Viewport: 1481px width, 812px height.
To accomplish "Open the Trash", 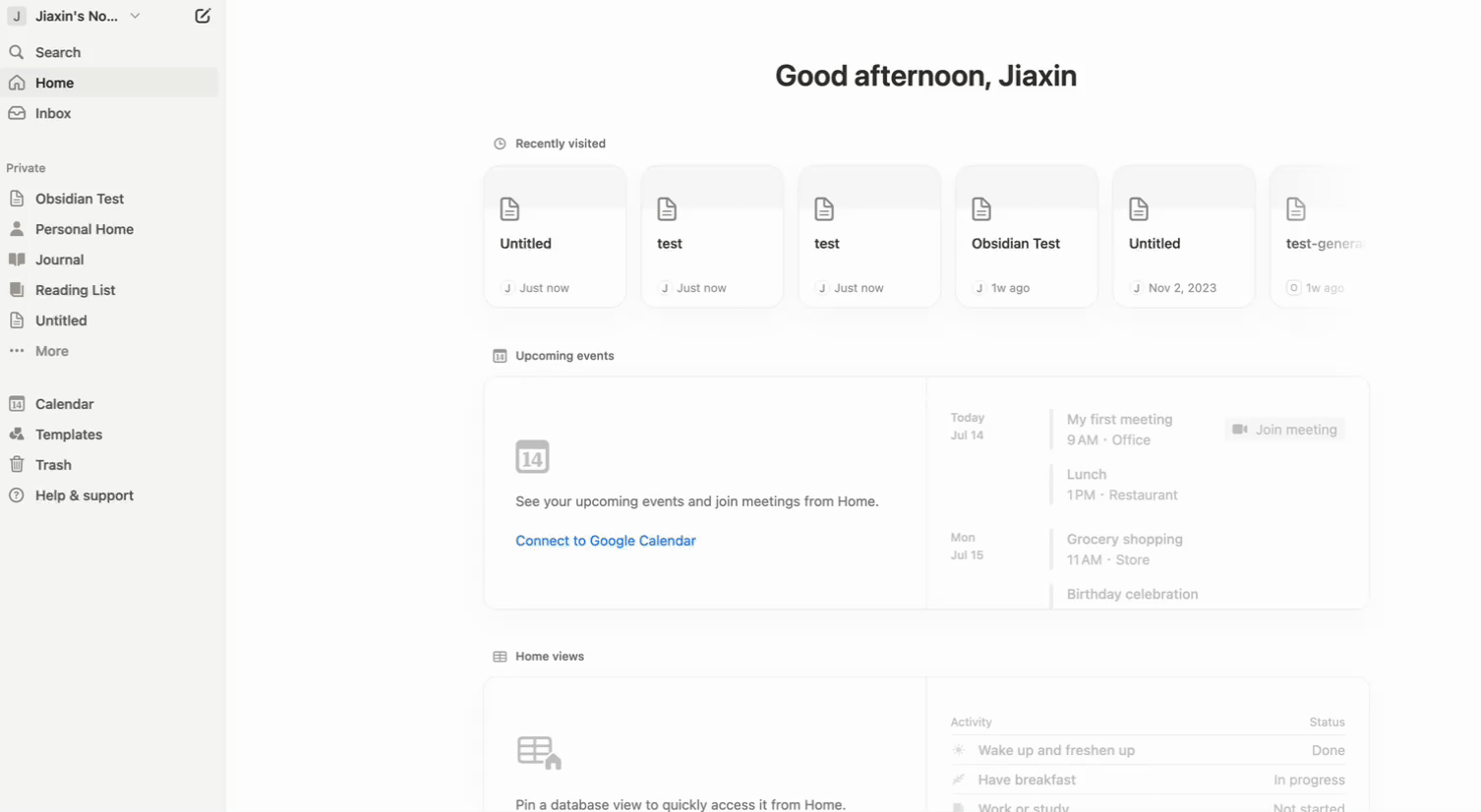I will 53,465.
